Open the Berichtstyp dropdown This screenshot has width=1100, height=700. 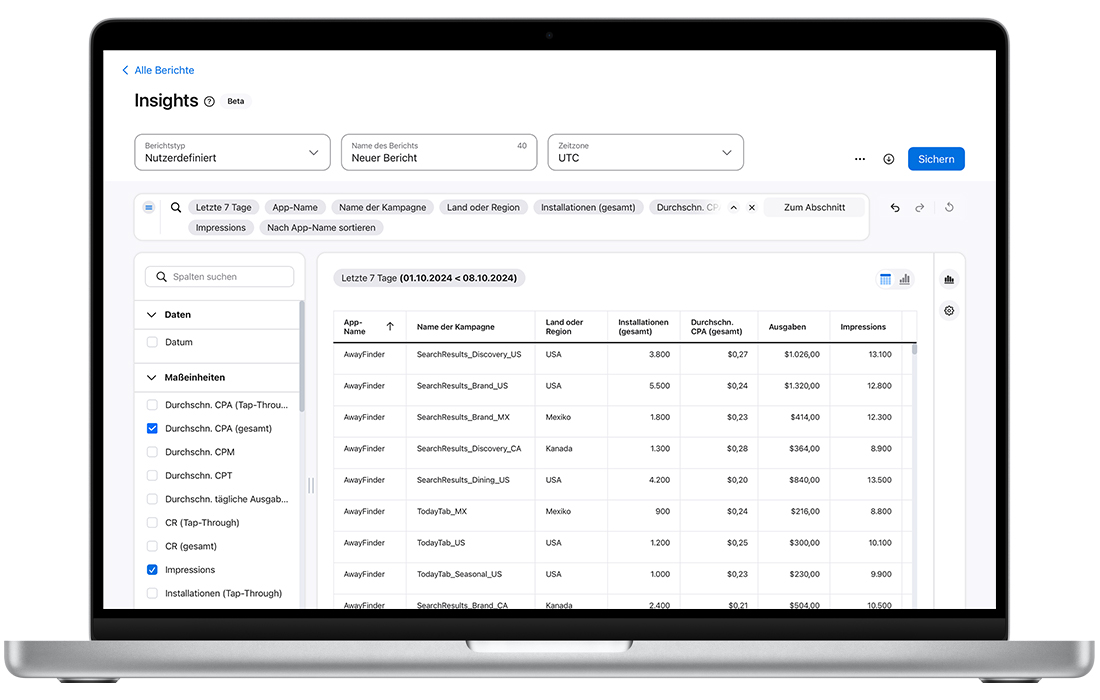tap(232, 152)
